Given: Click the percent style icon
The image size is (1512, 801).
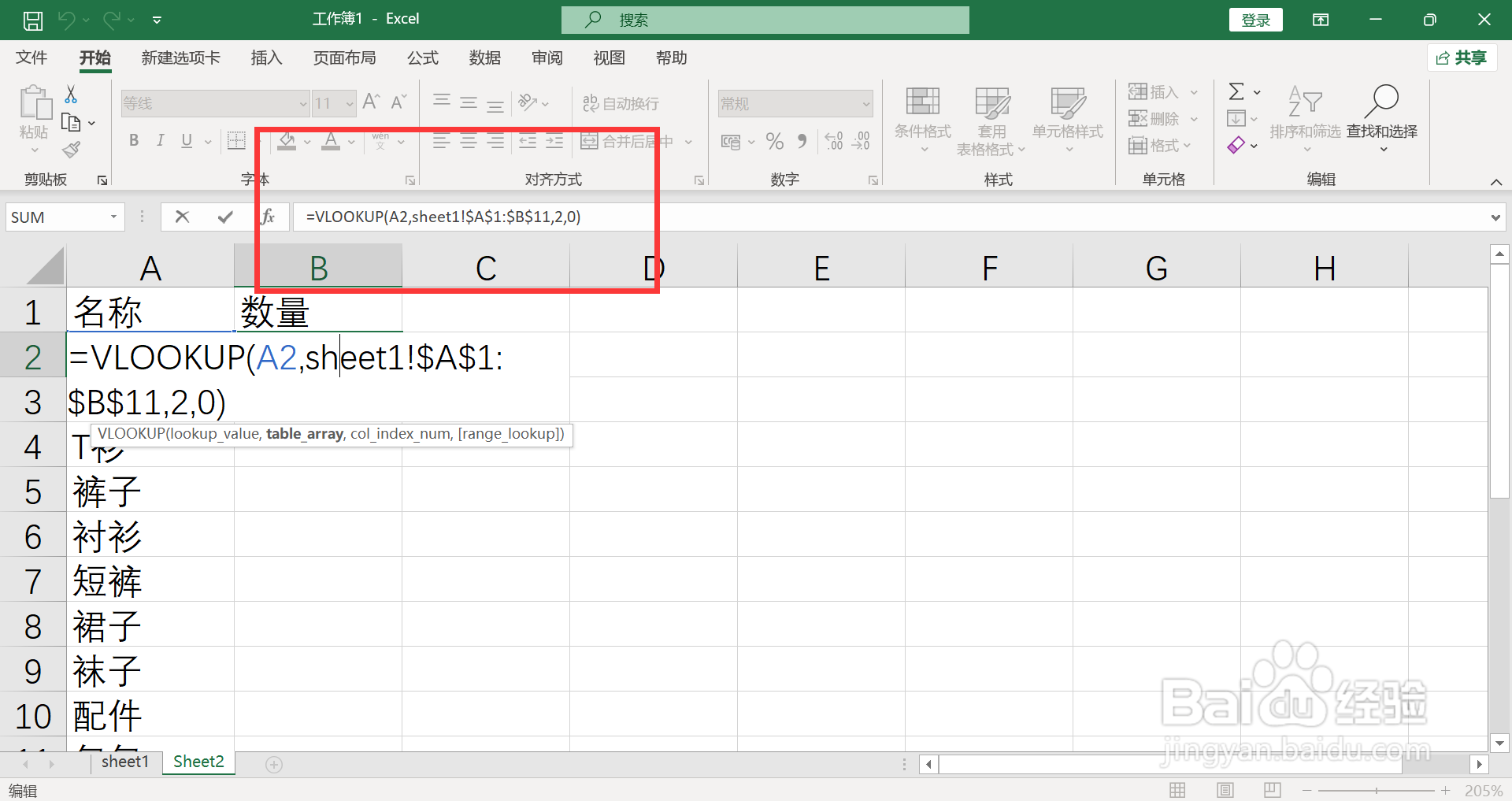Looking at the screenshot, I should [775, 142].
